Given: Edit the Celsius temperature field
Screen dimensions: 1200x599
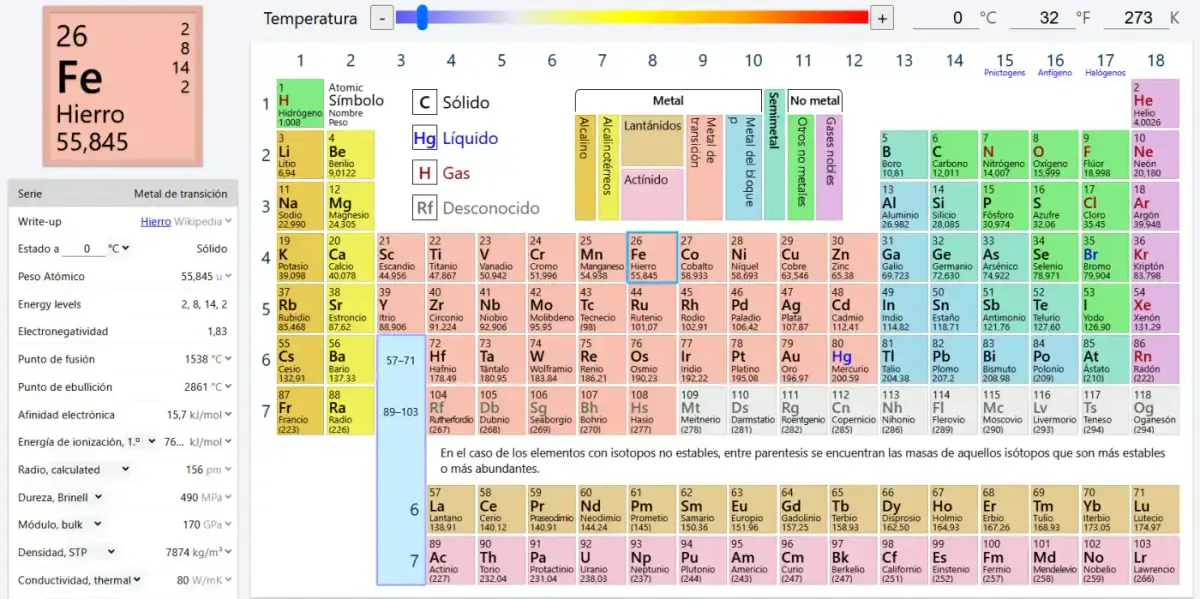Looking at the screenshot, I should tap(947, 18).
